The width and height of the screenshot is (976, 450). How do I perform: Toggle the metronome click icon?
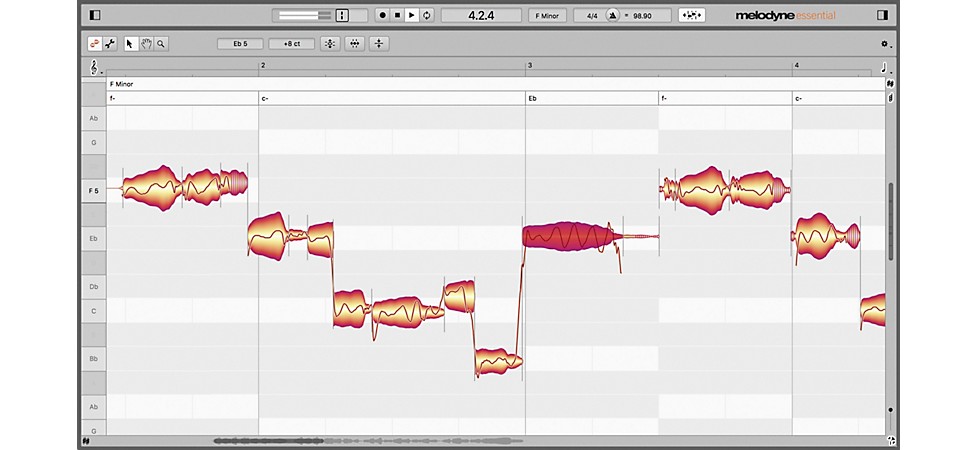pyautogui.click(x=612, y=16)
